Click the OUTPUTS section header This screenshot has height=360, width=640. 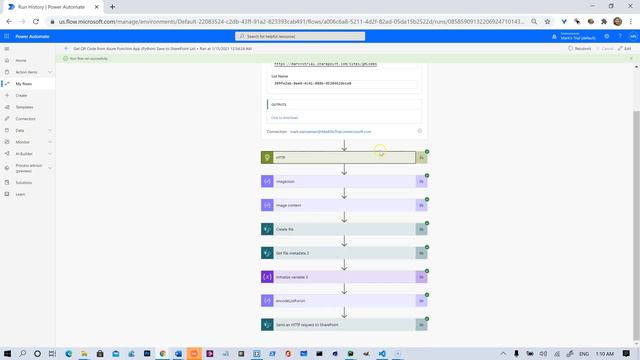click(344, 104)
